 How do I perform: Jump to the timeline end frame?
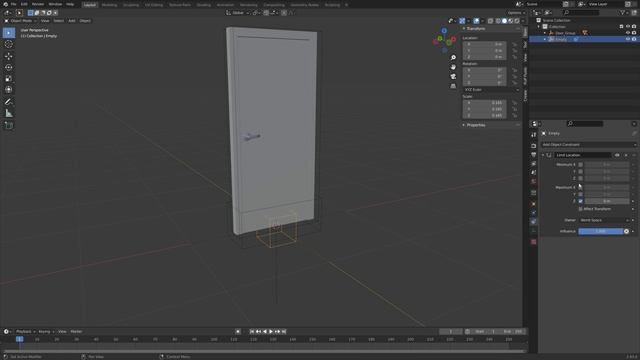(x=284, y=331)
